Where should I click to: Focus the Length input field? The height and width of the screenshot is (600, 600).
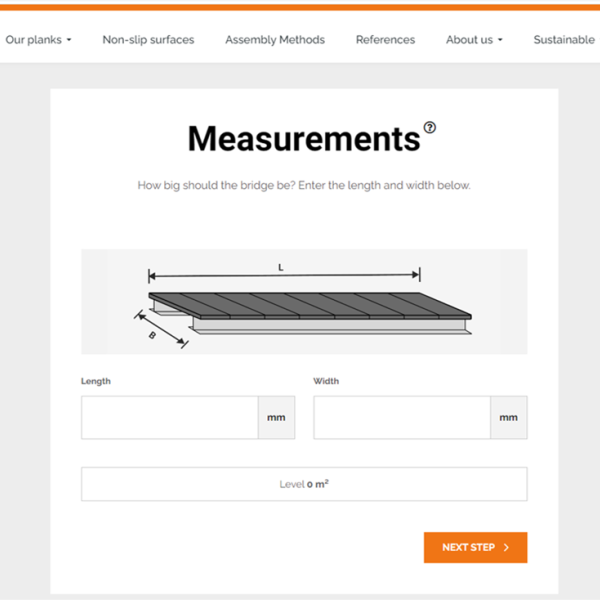(169, 418)
